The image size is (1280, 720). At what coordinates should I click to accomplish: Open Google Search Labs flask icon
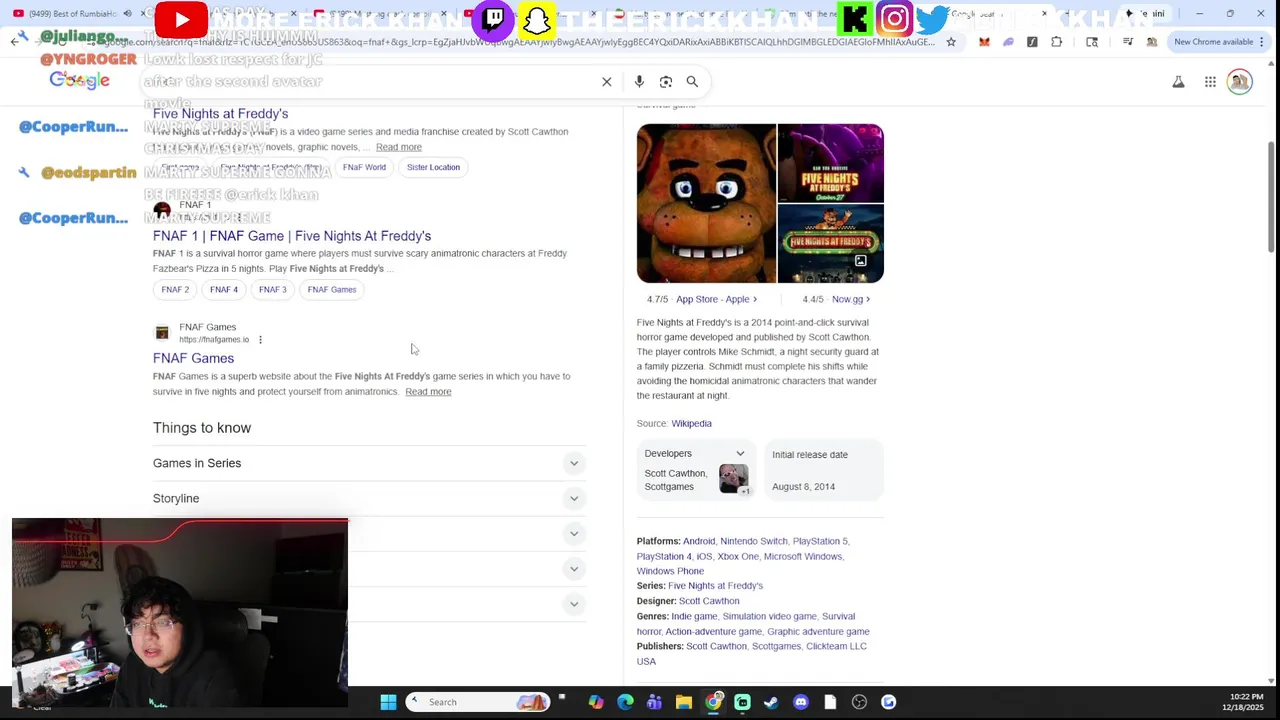(1178, 82)
